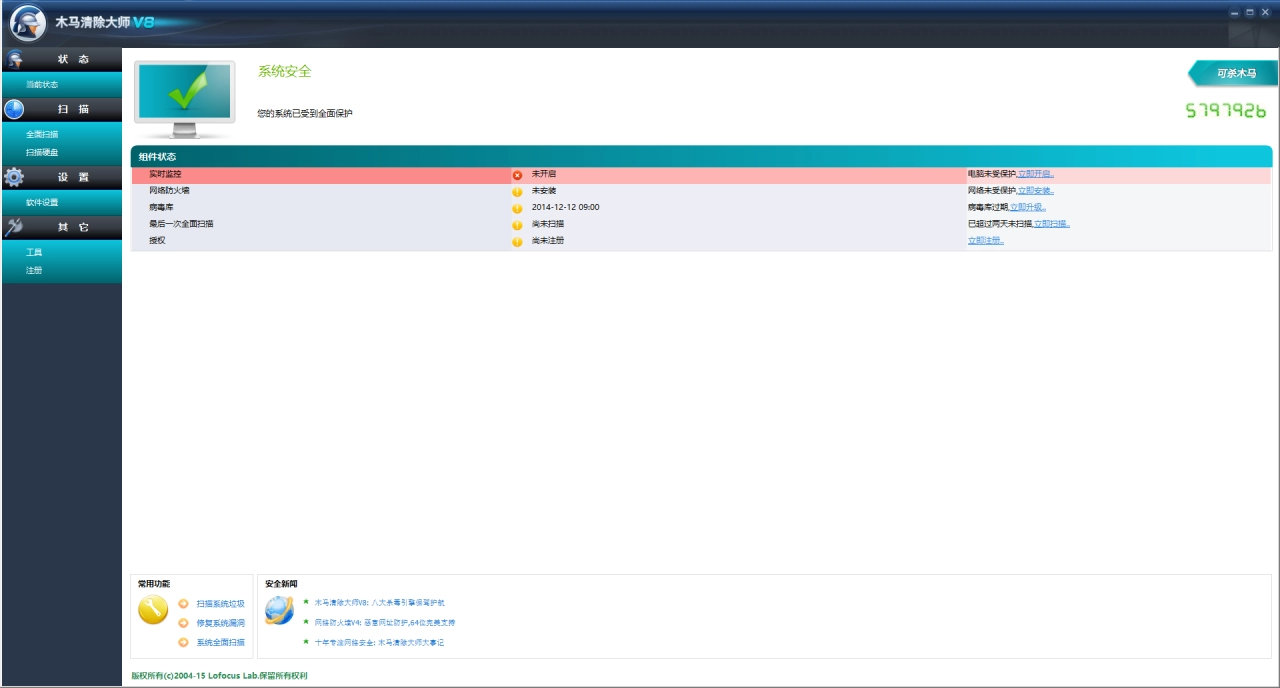
Task: Select 全面扫描 from the sidebar
Action: [42, 134]
